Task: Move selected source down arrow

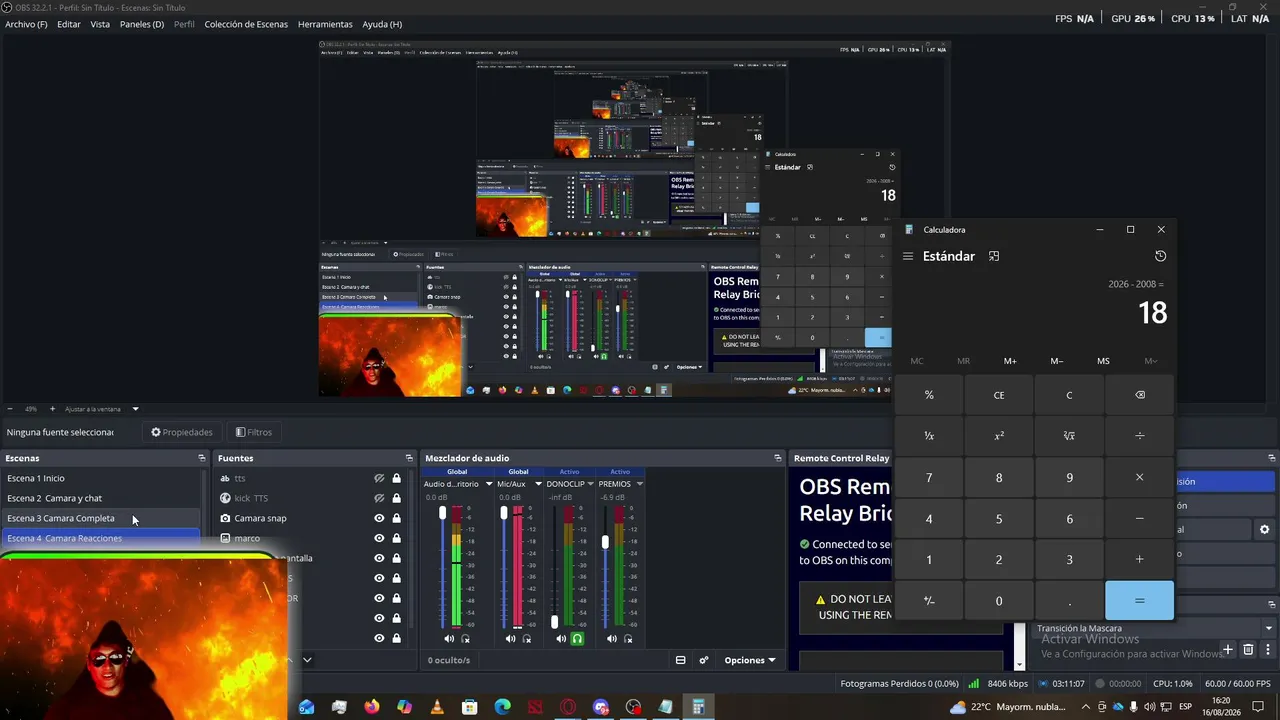Action: point(307,660)
